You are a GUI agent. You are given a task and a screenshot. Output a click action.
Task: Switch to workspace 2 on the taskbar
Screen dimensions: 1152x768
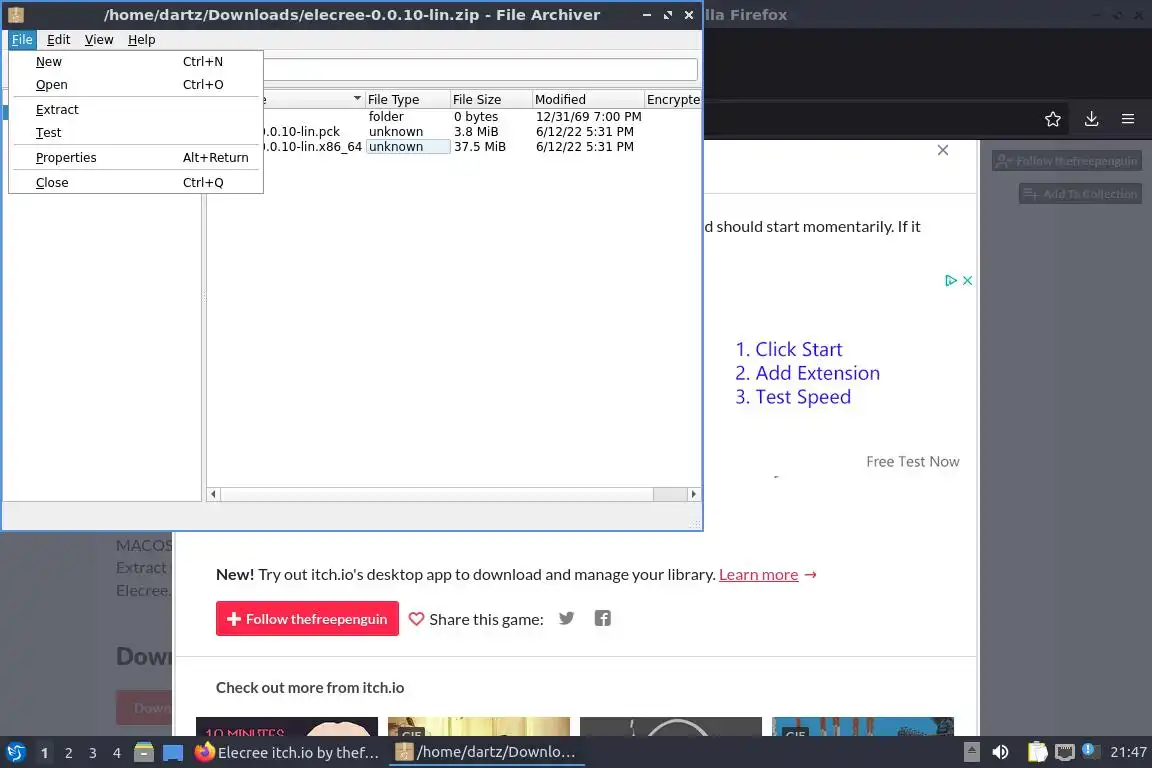[68, 753]
